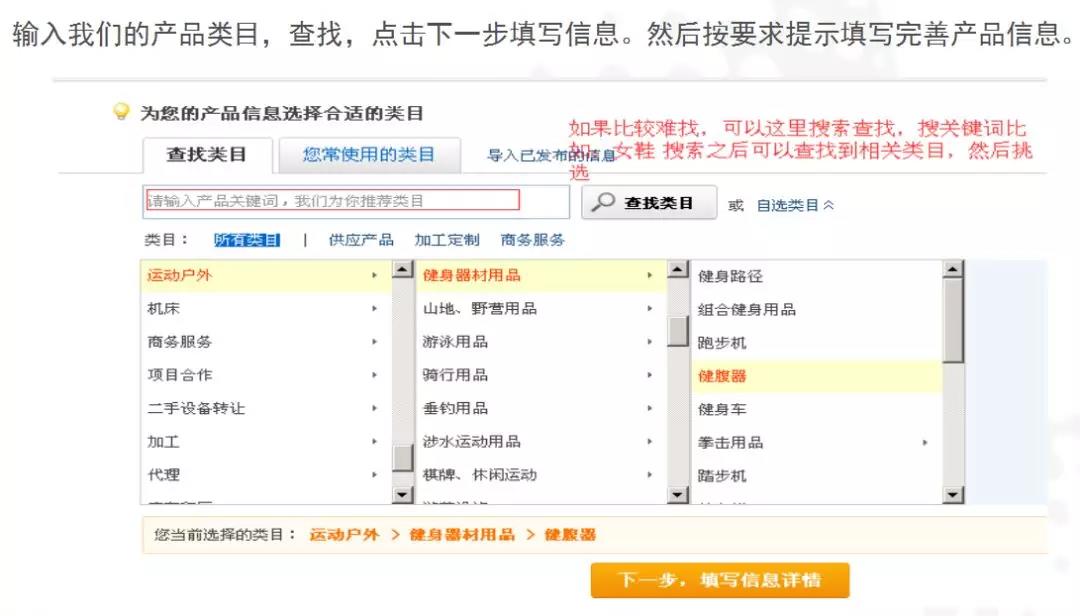This screenshot has height=616, width=1080.
Task: Select 跑步机 in third category list
Action: 722,343
